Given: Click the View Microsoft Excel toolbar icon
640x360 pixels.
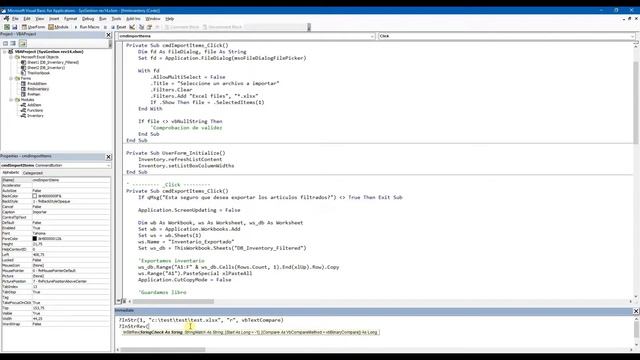Looking at the screenshot, I should coord(7,27).
